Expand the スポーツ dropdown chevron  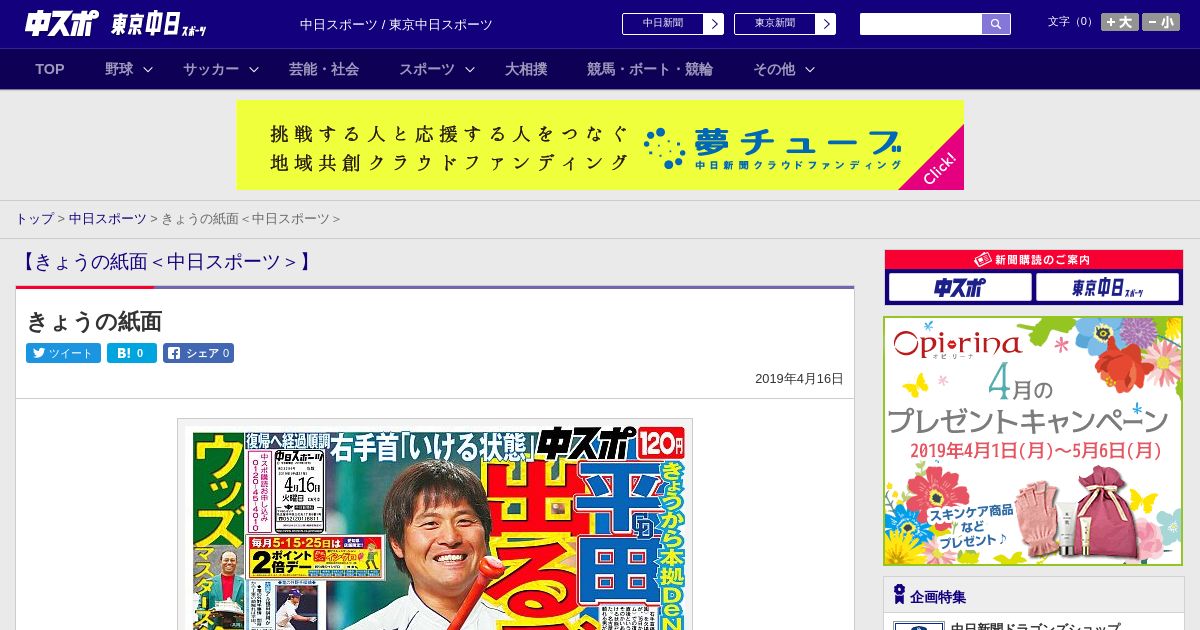pyautogui.click(x=470, y=69)
